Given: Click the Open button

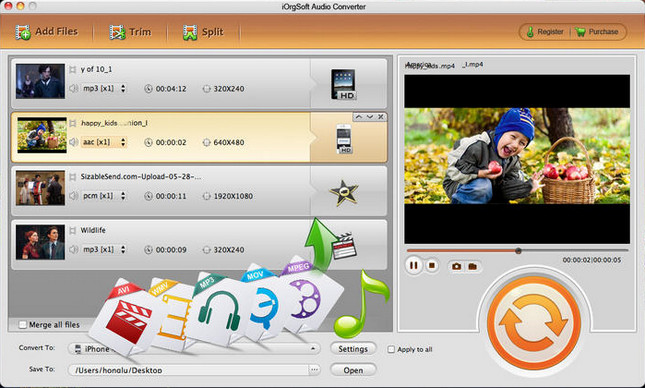Looking at the screenshot, I should [353, 370].
